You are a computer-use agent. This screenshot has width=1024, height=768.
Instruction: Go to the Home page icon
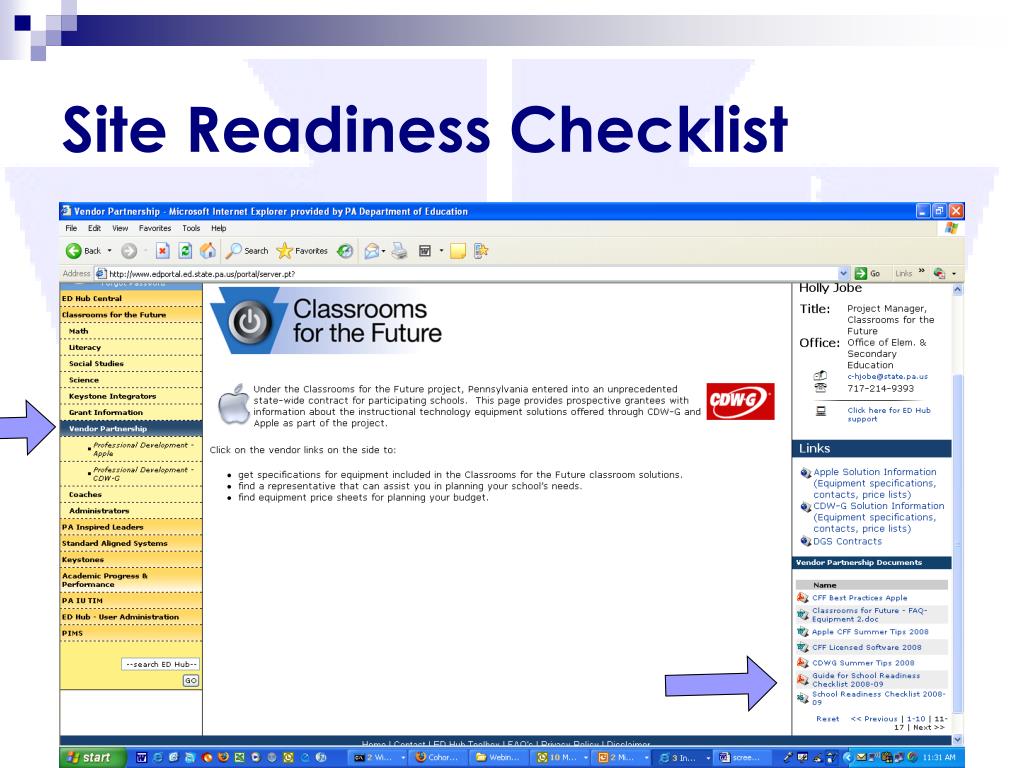pos(208,251)
